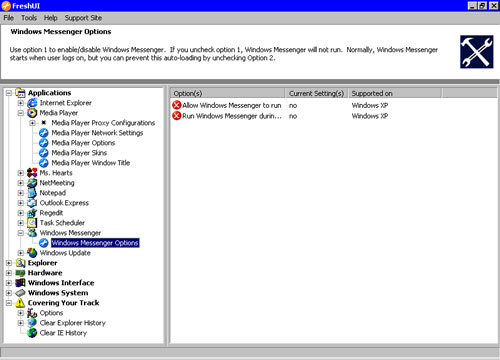Toggle the Allow Windows Messenger to run red X
The image size is (500, 360).
(x=177, y=105)
